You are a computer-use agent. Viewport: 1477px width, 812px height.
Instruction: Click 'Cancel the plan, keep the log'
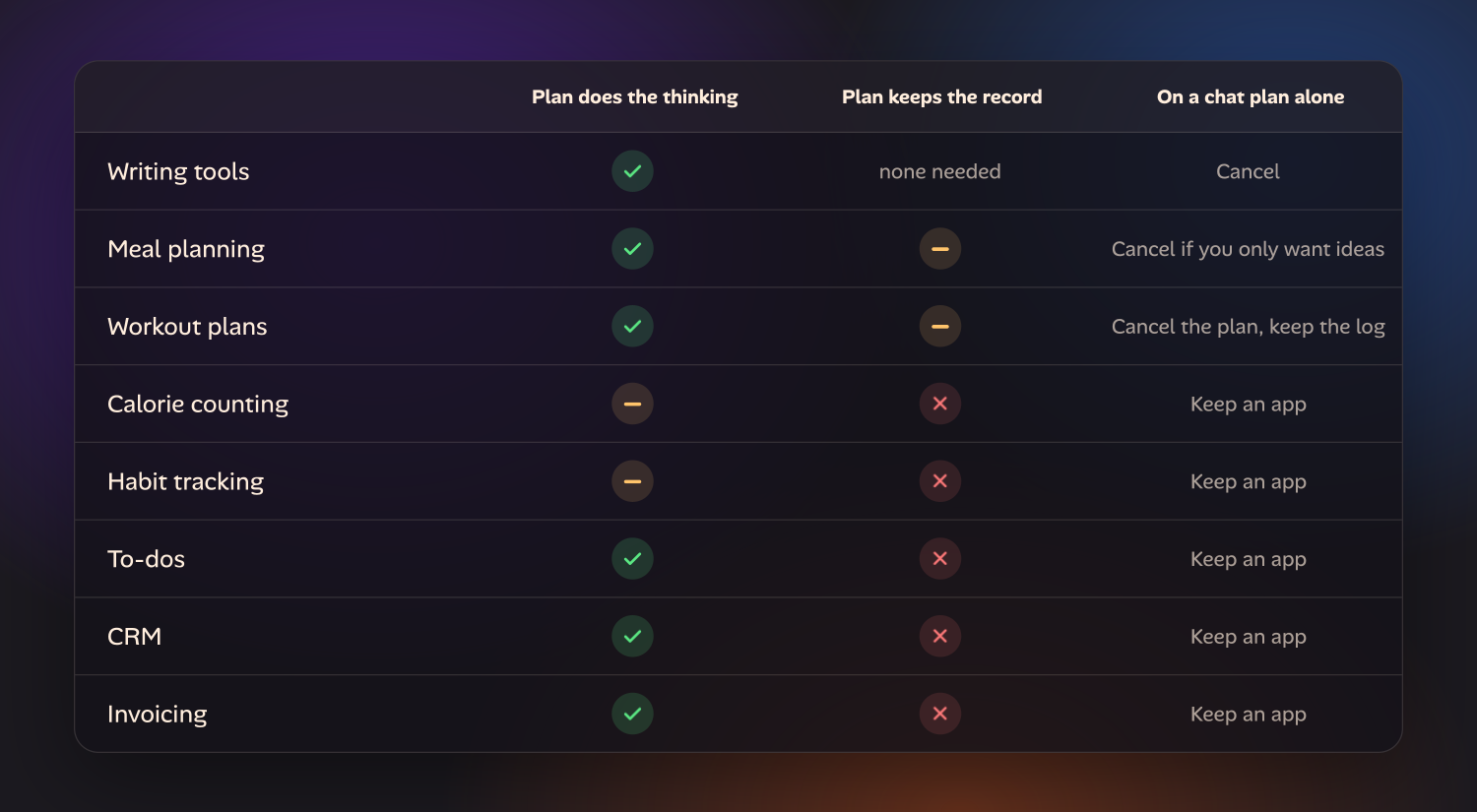1248,327
